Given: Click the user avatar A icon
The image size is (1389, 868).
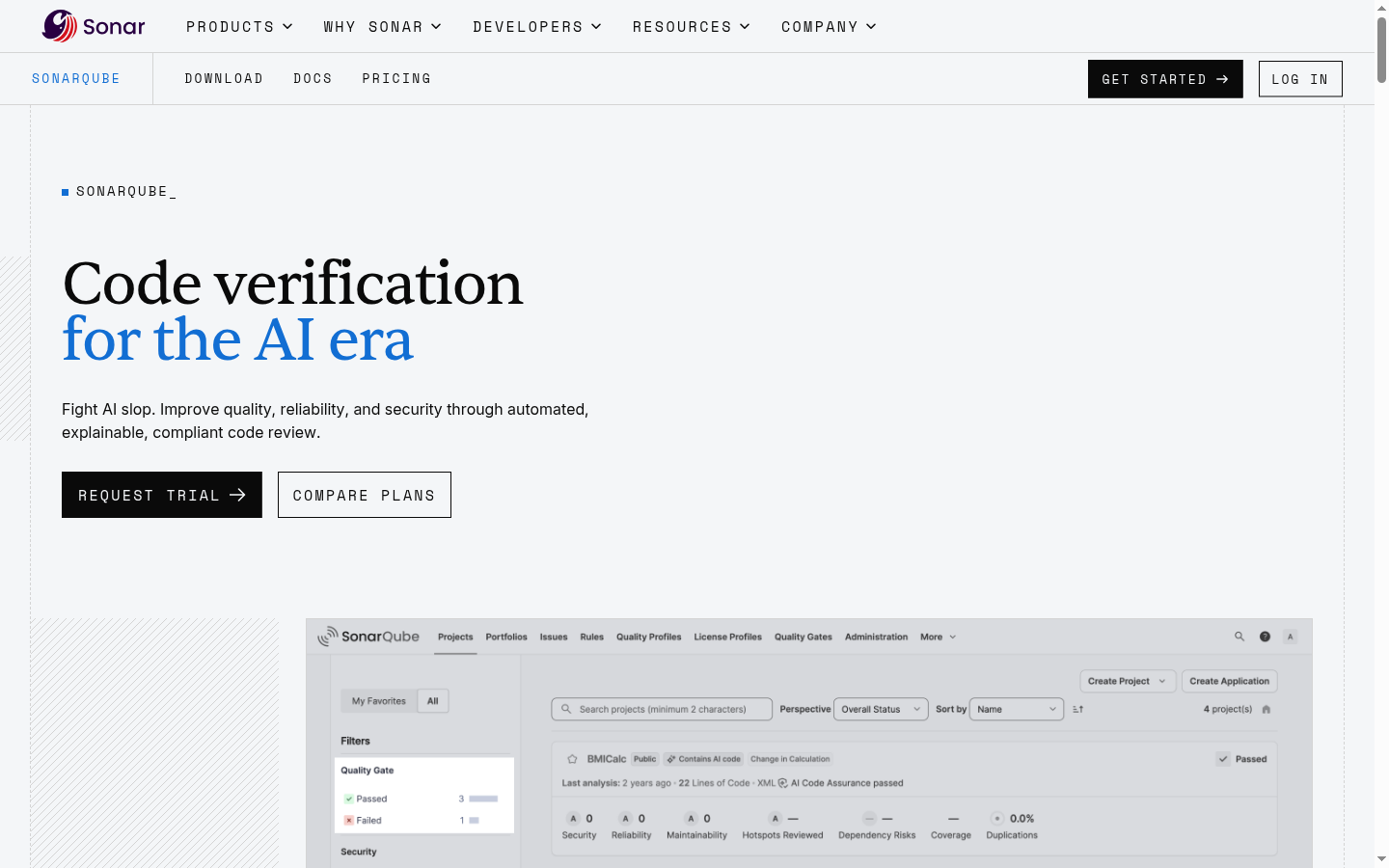Looking at the screenshot, I should pyautogui.click(x=1291, y=637).
